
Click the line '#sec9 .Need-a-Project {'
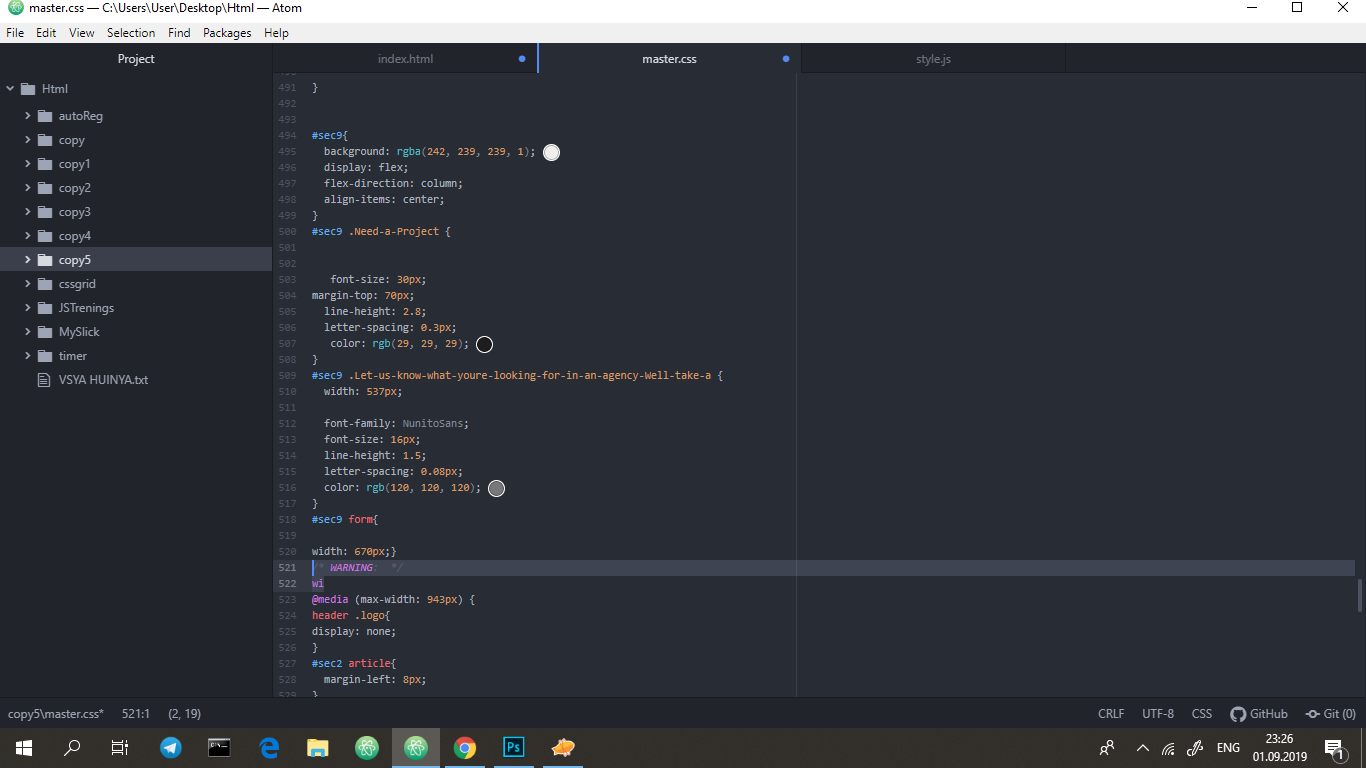pyautogui.click(x=381, y=231)
